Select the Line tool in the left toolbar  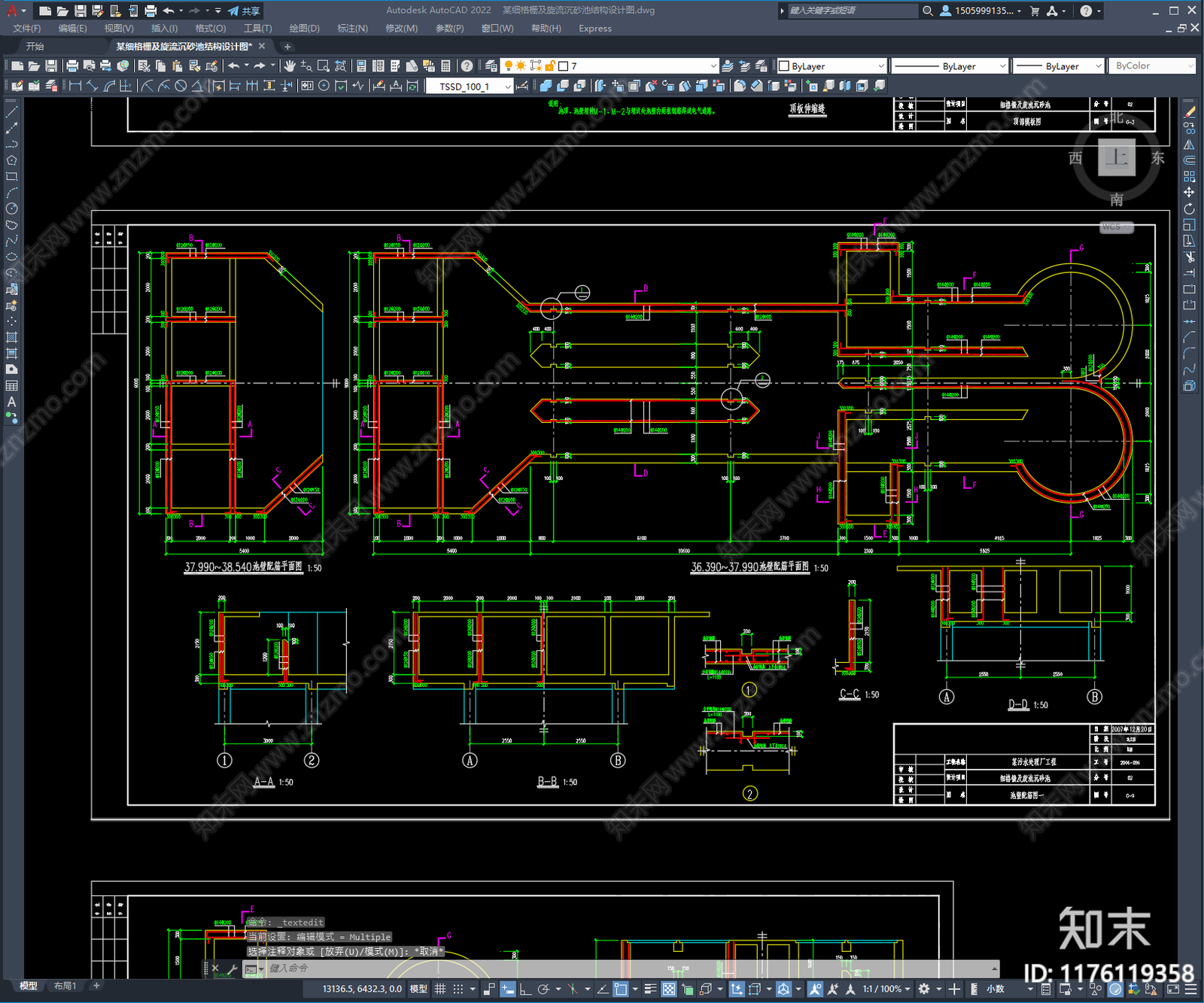coord(11,111)
